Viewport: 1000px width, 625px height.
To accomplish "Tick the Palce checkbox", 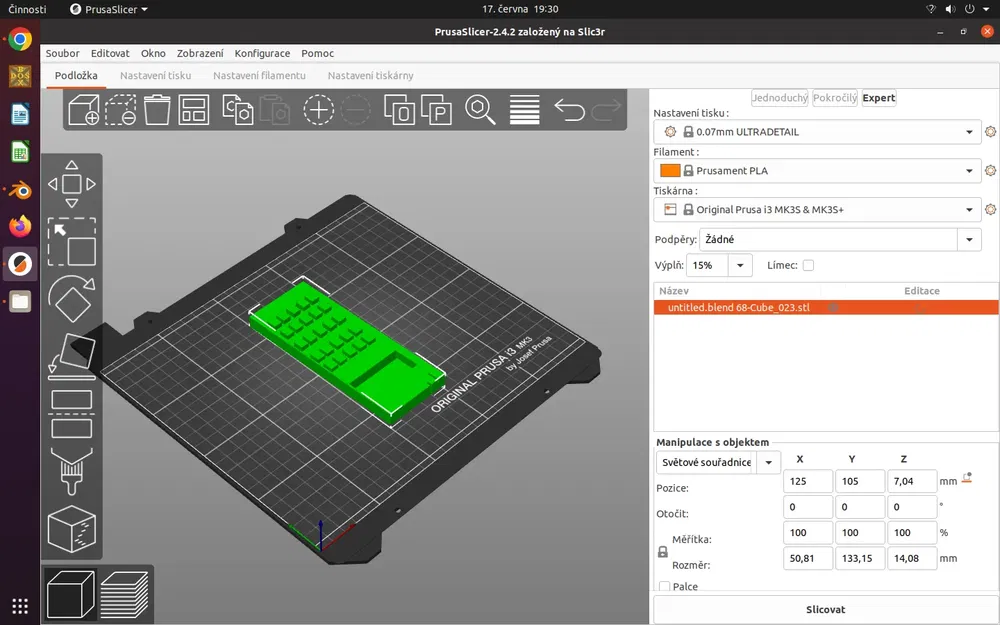I will [665, 586].
